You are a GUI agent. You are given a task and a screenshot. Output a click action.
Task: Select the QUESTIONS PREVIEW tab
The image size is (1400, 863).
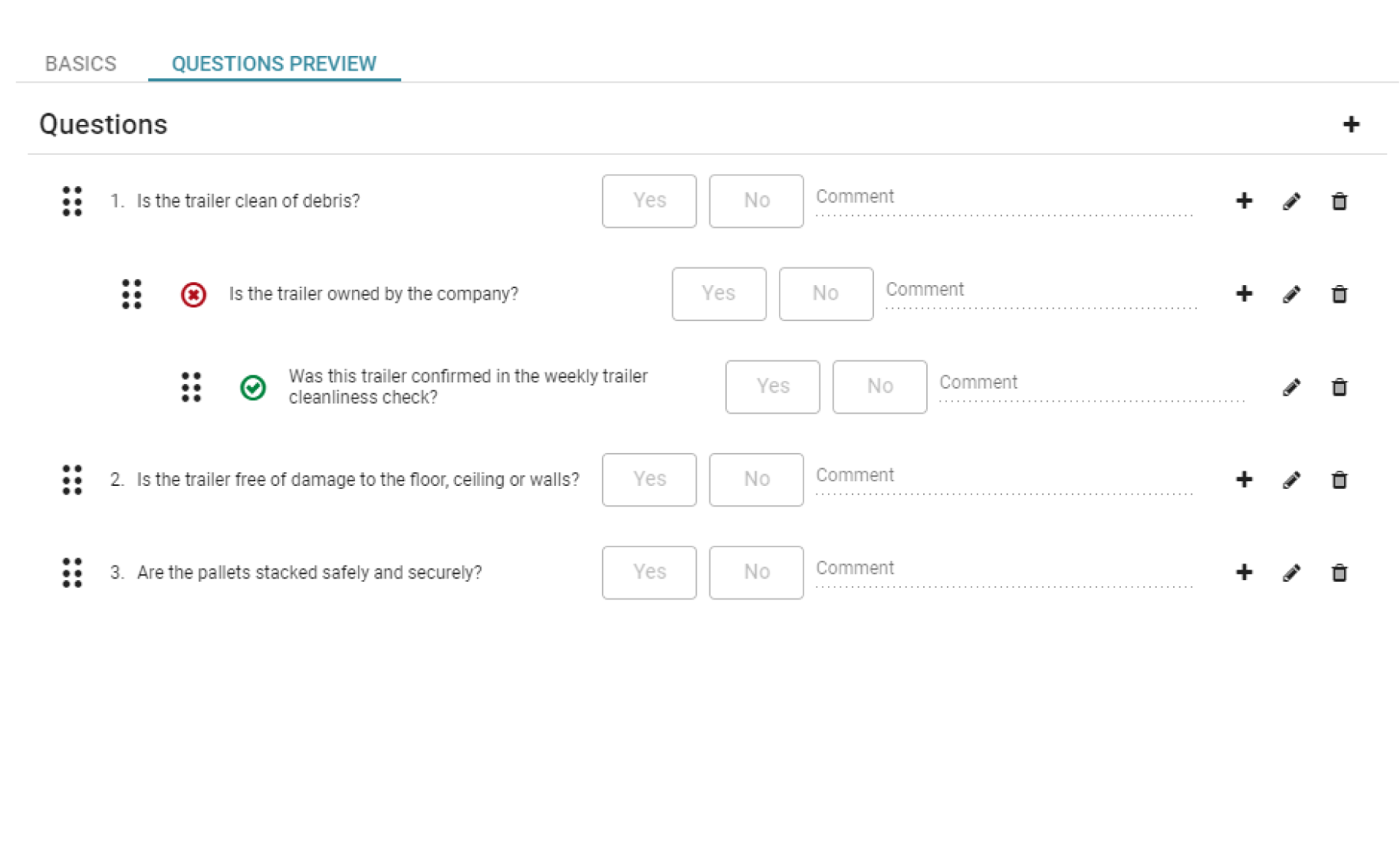coord(274,64)
